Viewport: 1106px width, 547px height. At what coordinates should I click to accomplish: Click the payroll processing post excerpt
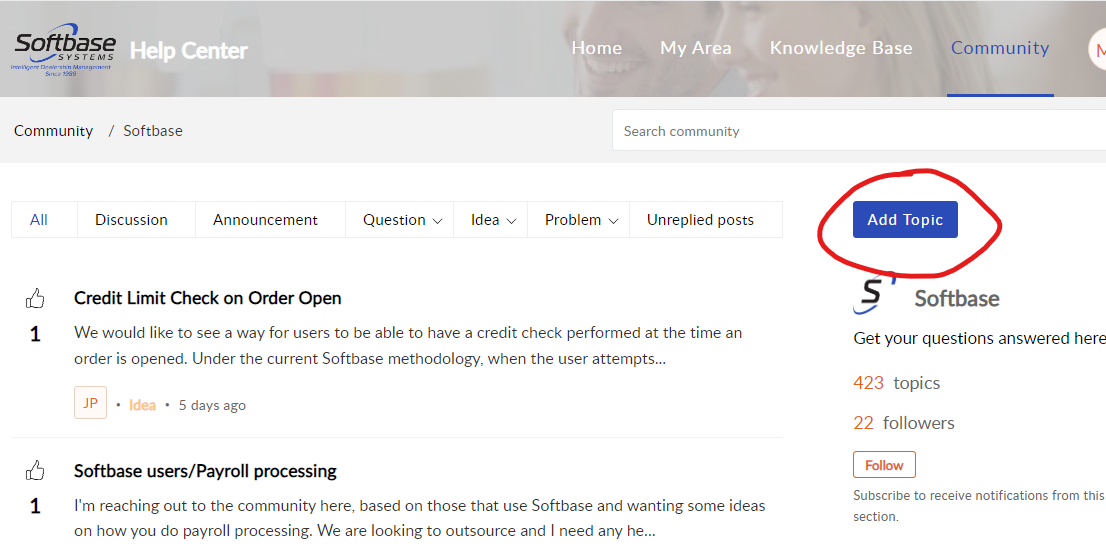coord(420,518)
